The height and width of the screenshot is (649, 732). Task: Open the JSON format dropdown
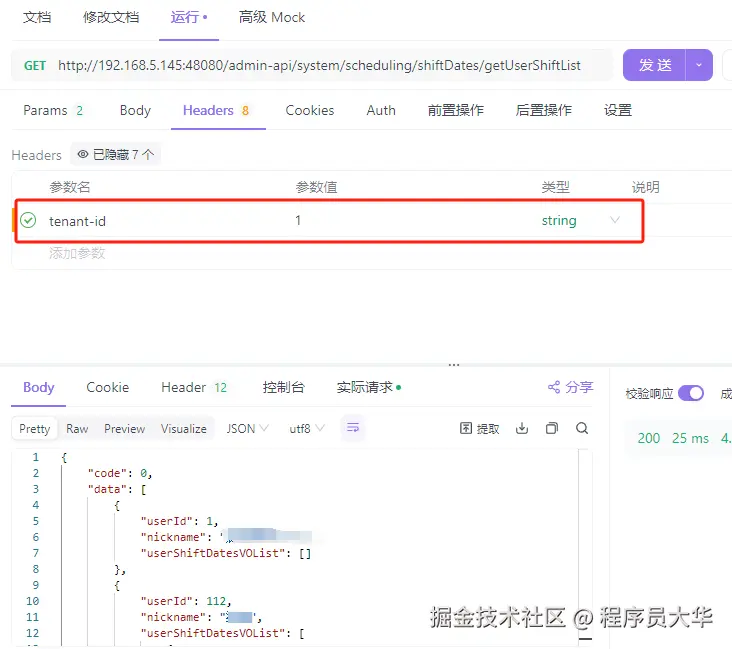tap(247, 429)
